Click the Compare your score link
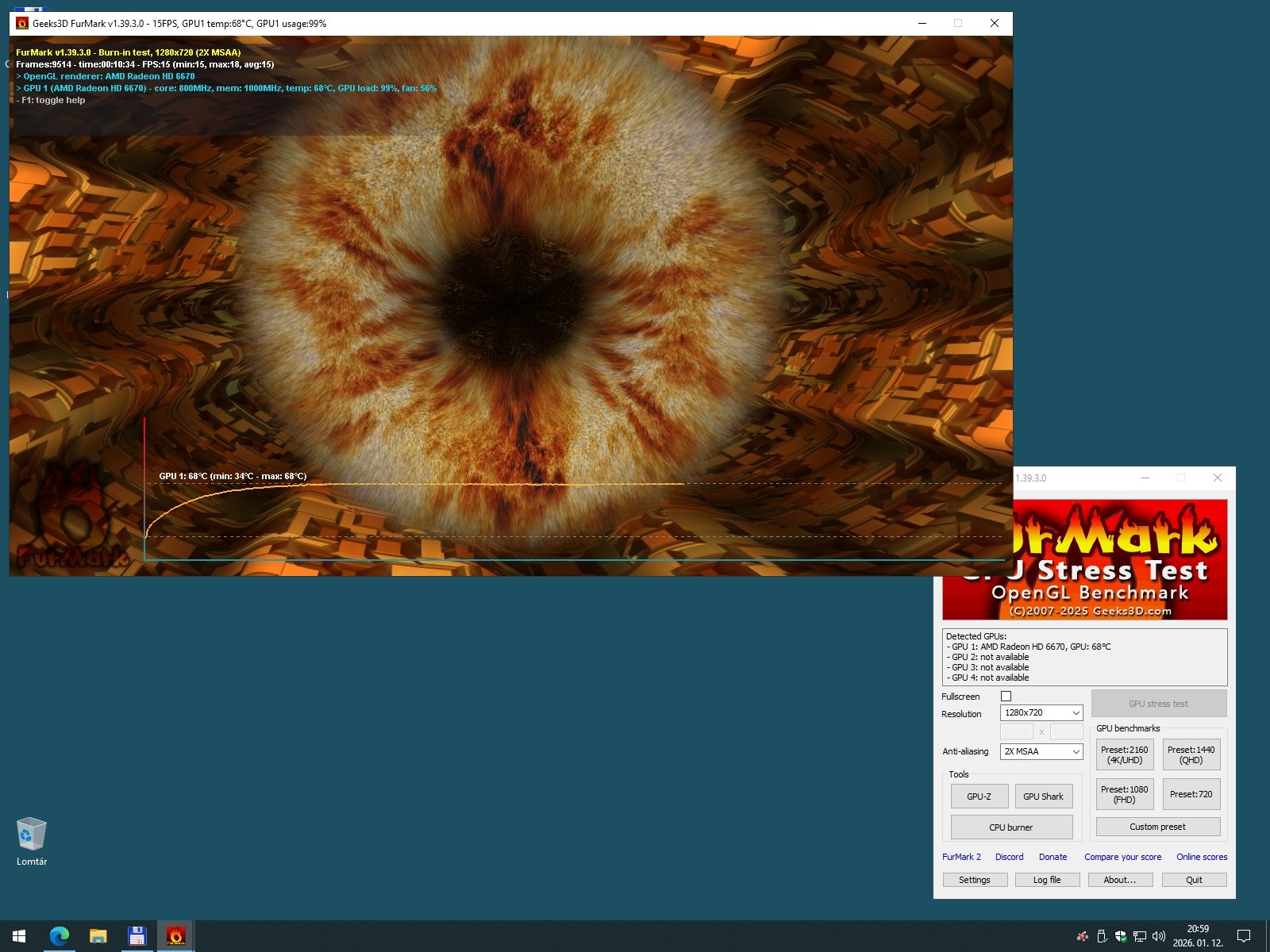This screenshot has height=952, width=1270. [x=1123, y=857]
